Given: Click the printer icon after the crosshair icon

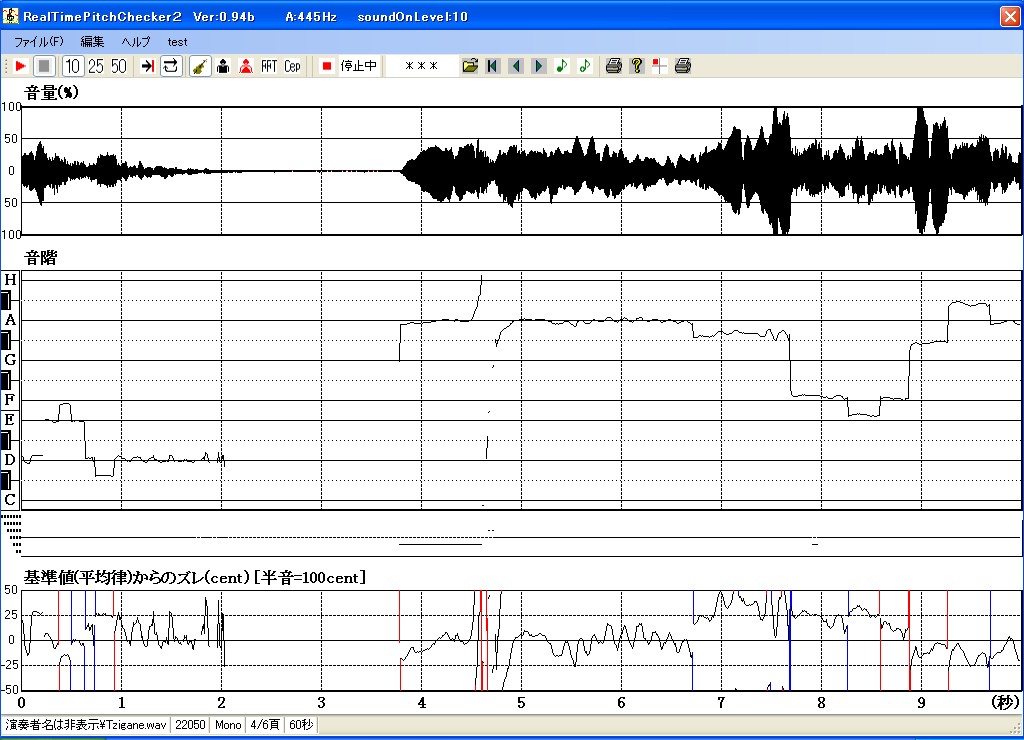Looking at the screenshot, I should pyautogui.click(x=682, y=66).
